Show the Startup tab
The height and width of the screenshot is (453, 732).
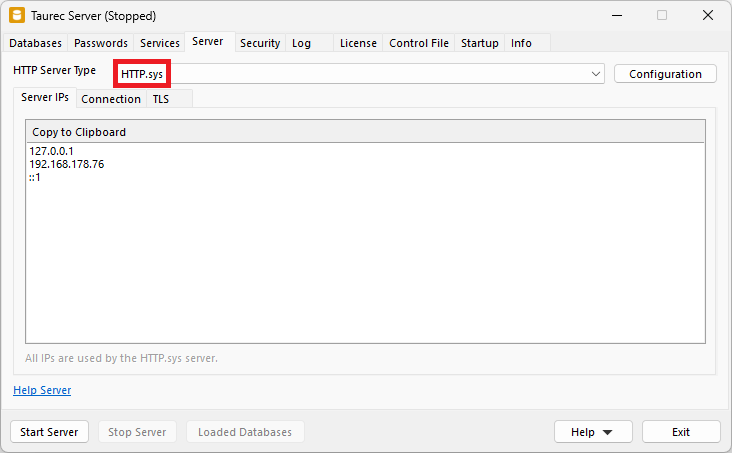479,43
